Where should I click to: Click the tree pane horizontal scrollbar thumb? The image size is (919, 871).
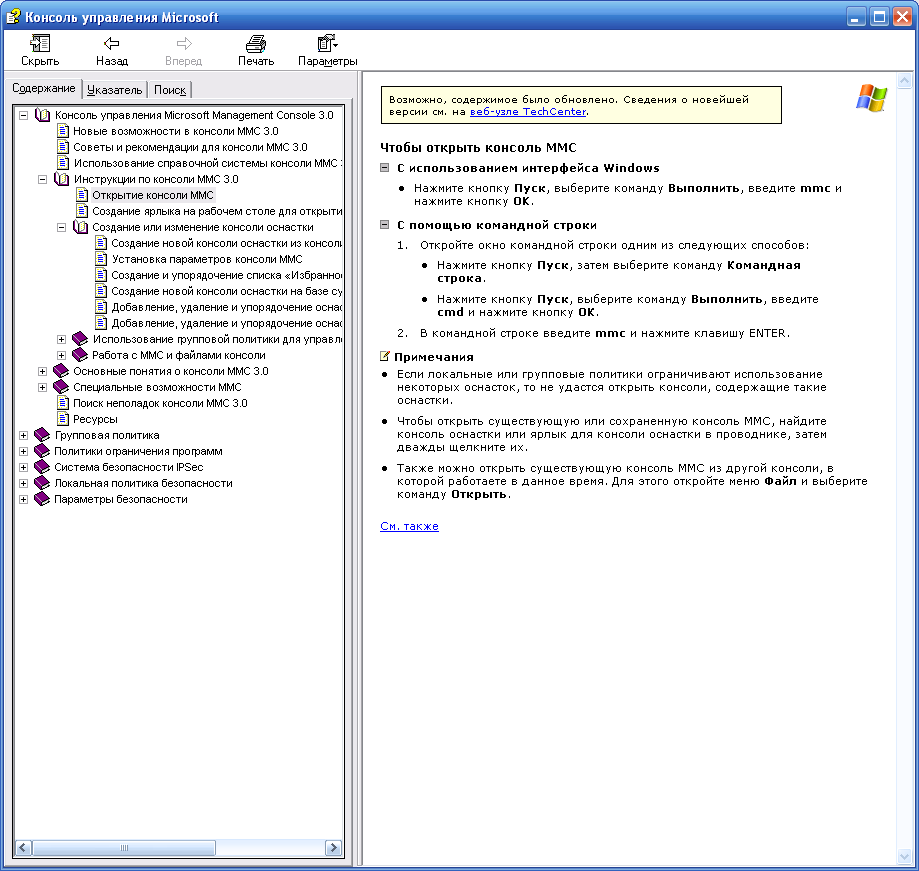pos(124,848)
